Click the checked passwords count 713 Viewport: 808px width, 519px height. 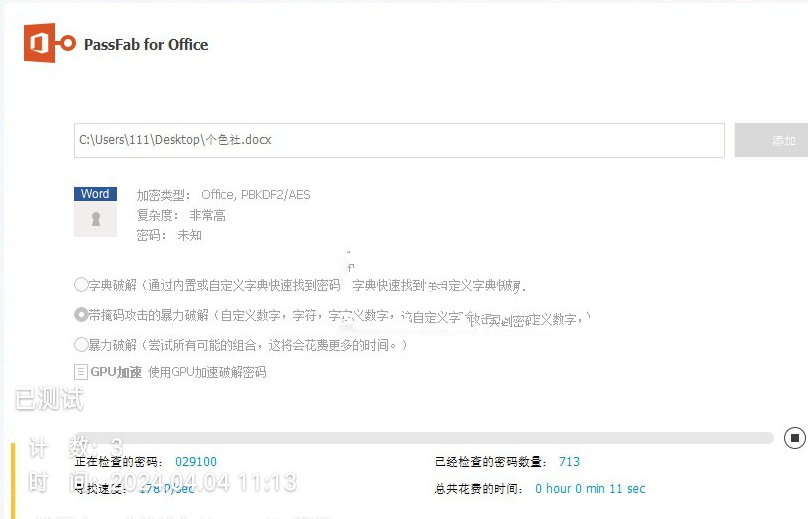[569, 462]
